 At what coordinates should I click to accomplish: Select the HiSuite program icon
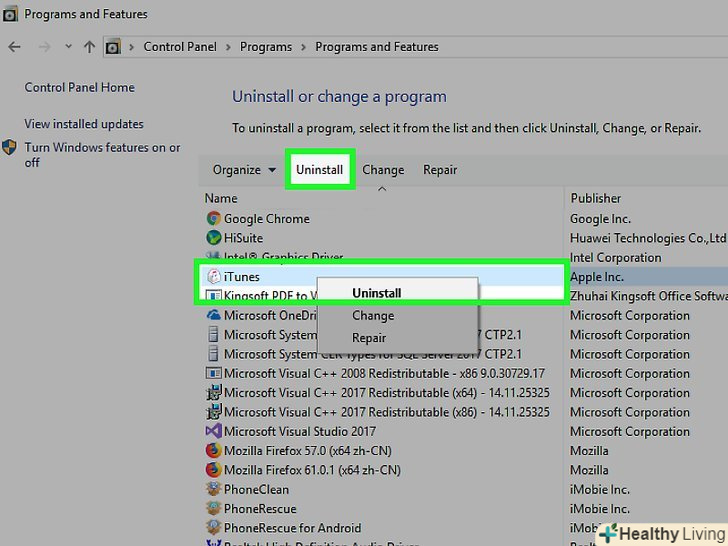click(213, 238)
